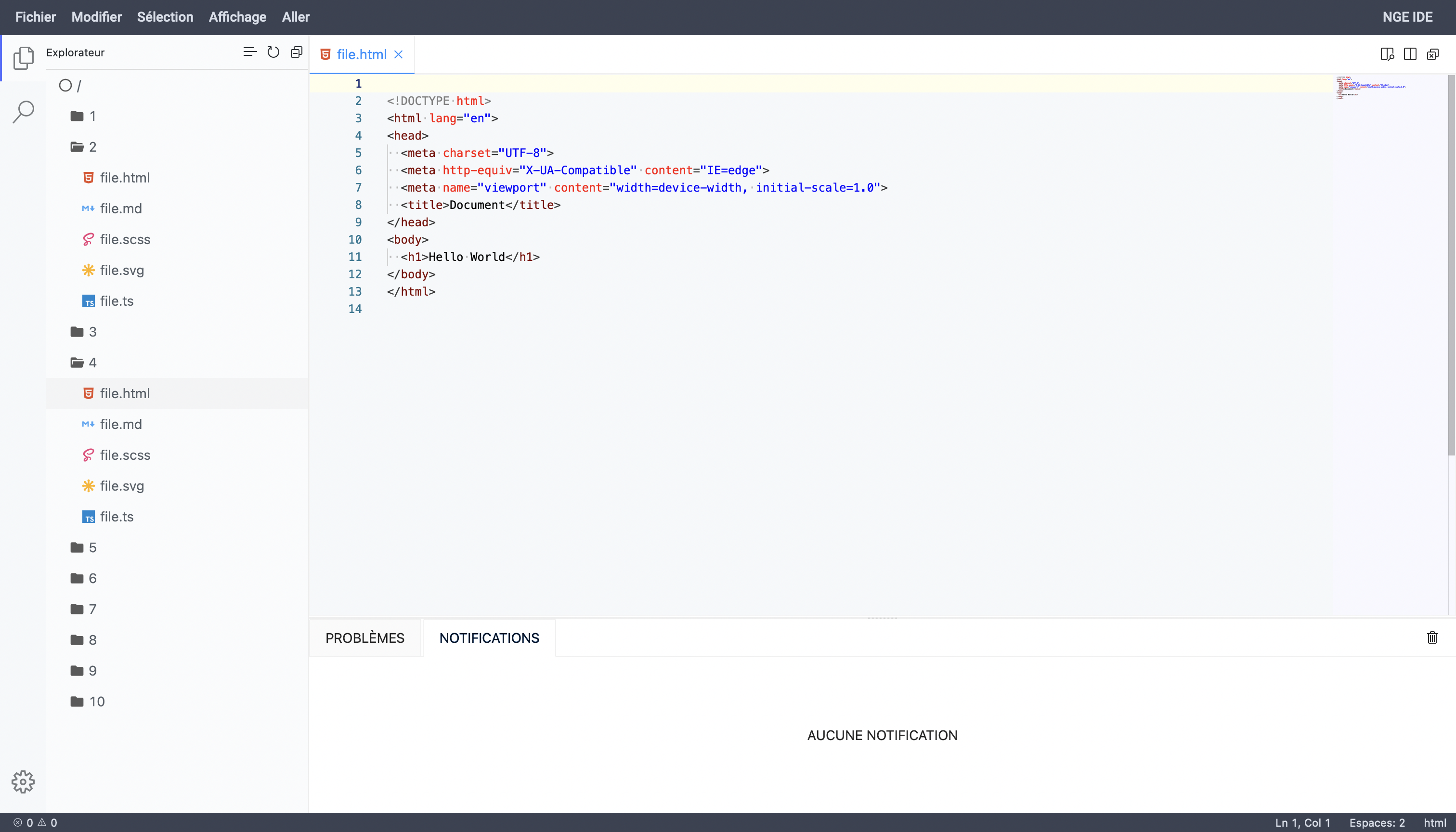Click the errors count icon in status bar
The height and width of the screenshot is (832, 1456).
click(18, 822)
